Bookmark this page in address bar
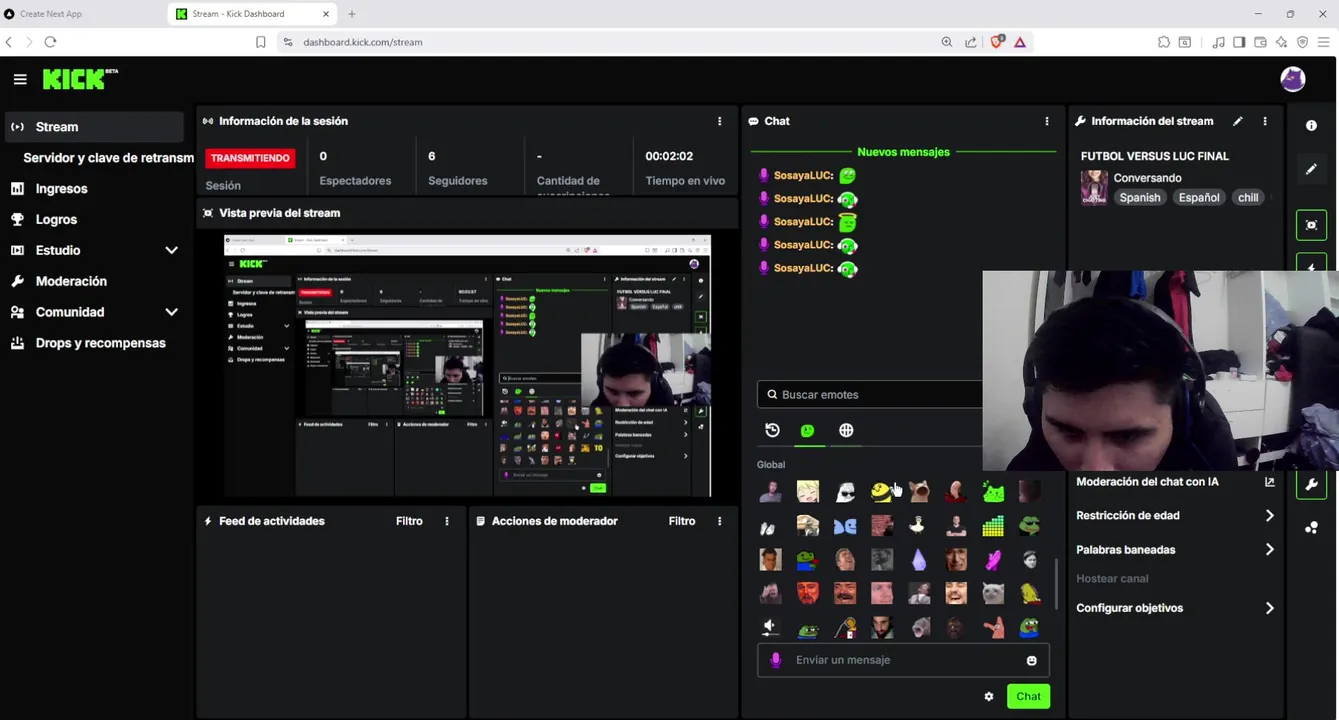Viewport: 1339px width, 720px height. pyautogui.click(x=261, y=42)
